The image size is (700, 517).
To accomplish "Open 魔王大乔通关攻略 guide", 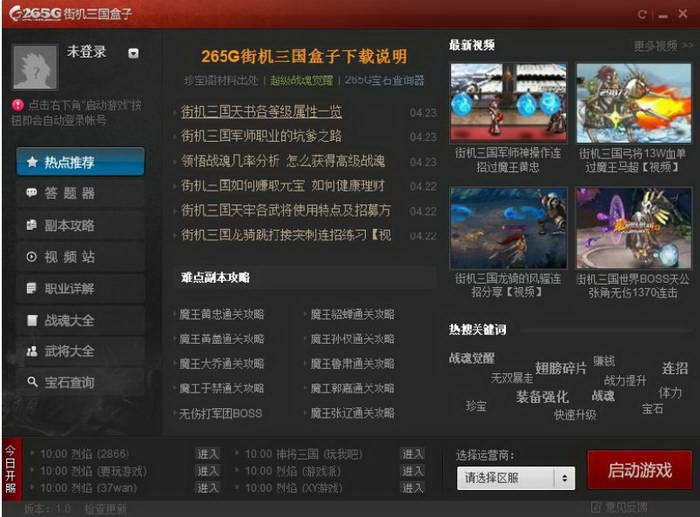I will (221, 364).
